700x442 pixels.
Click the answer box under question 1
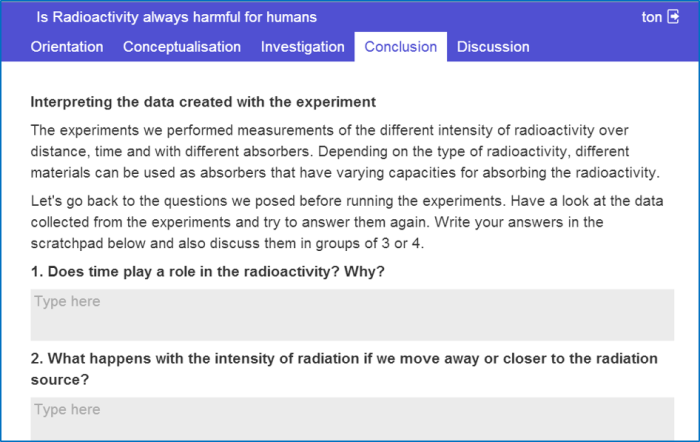point(351,315)
